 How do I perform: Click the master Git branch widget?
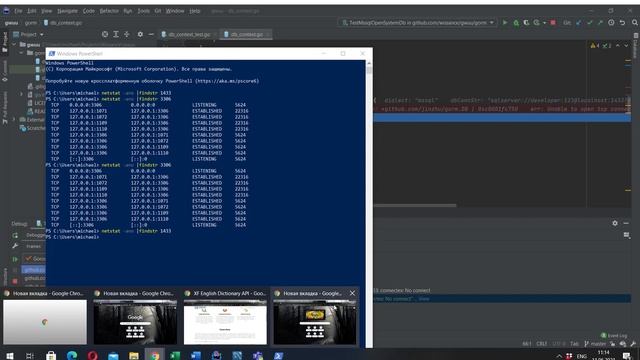pyautogui.click(x=596, y=344)
